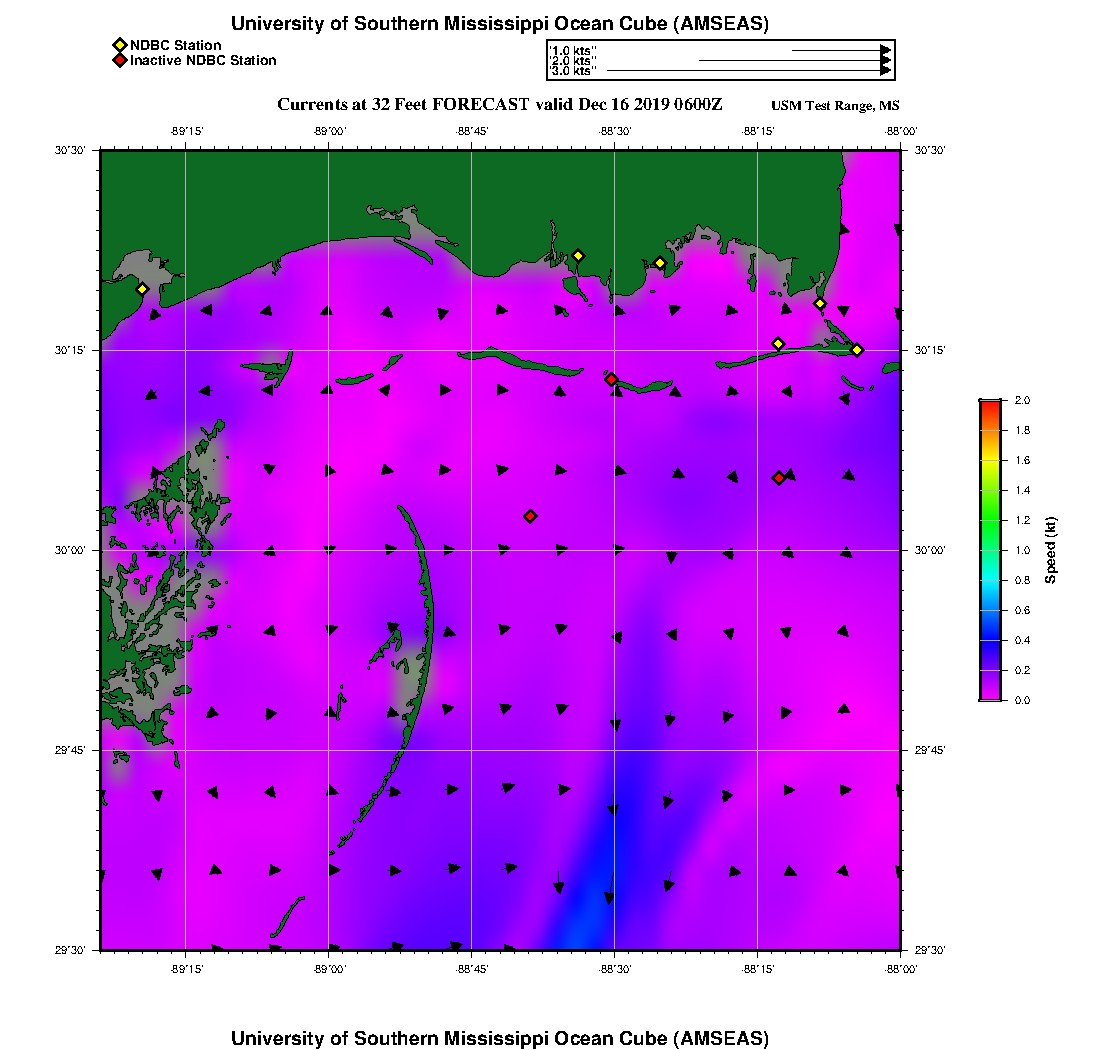Viewport: 1100px width, 1050px height.
Task: Click the red top of speed color bar
Action: point(990,405)
